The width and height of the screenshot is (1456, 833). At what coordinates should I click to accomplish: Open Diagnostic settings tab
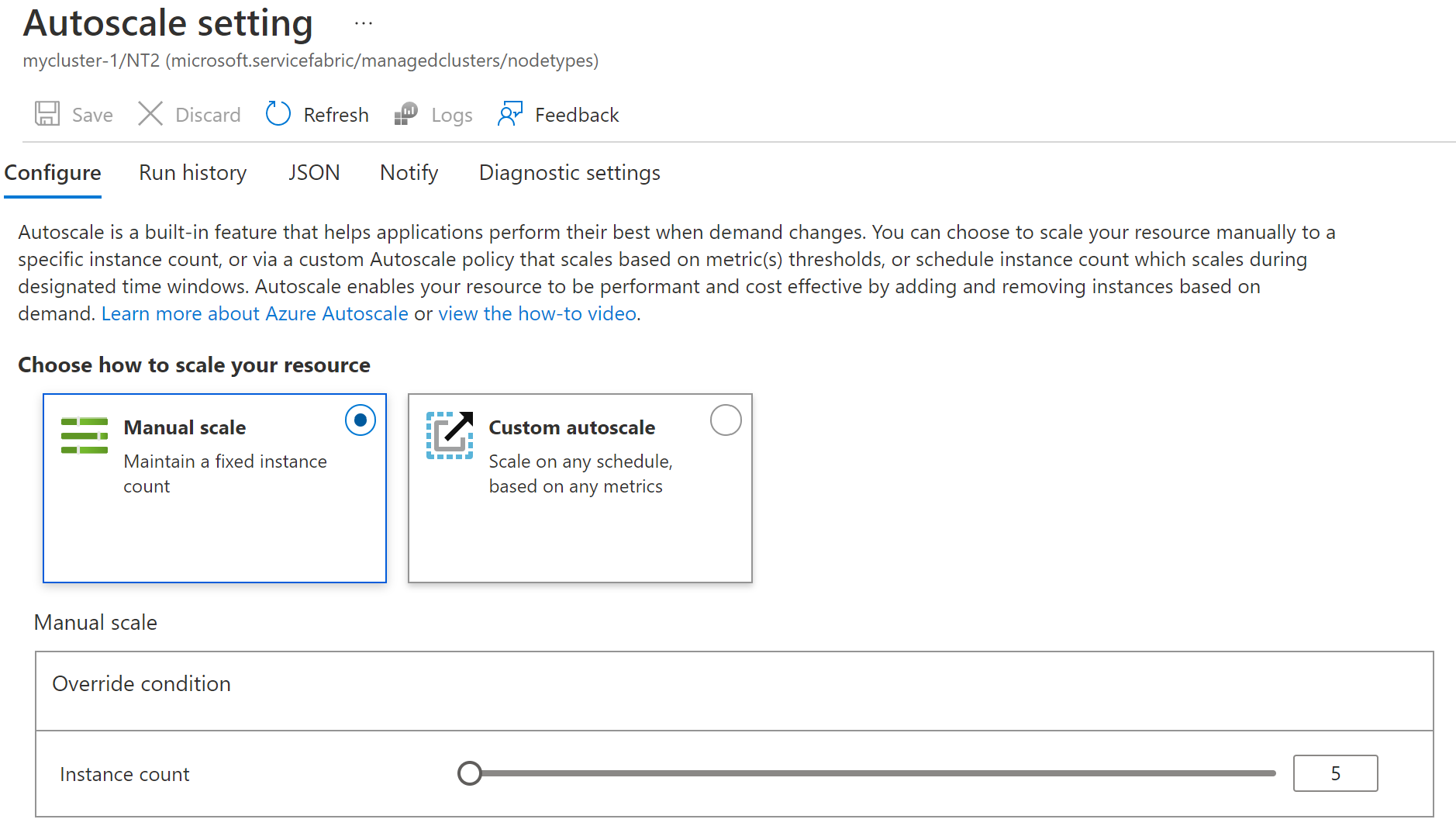(569, 172)
